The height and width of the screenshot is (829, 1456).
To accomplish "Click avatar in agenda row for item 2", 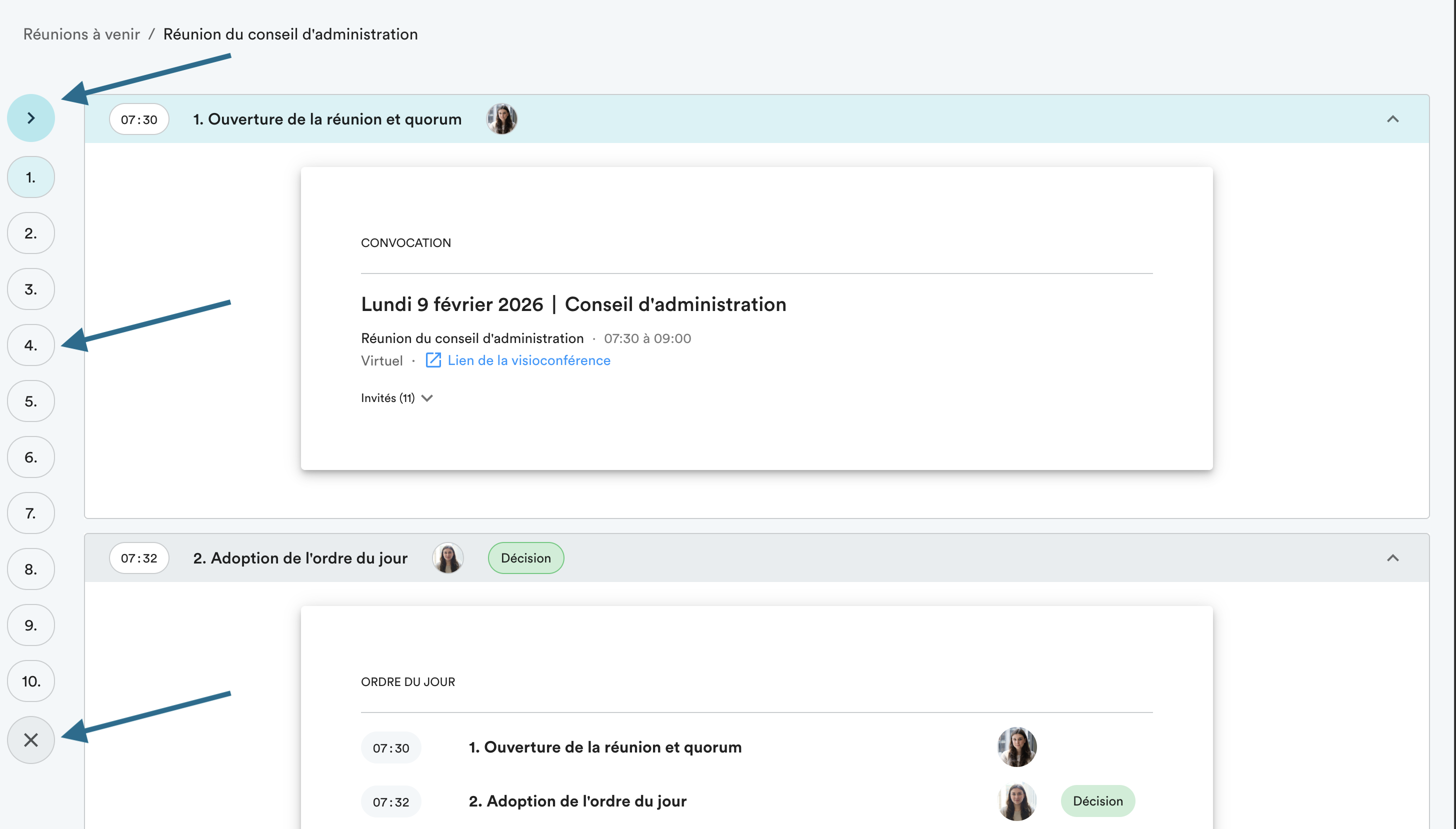I will point(1016,801).
